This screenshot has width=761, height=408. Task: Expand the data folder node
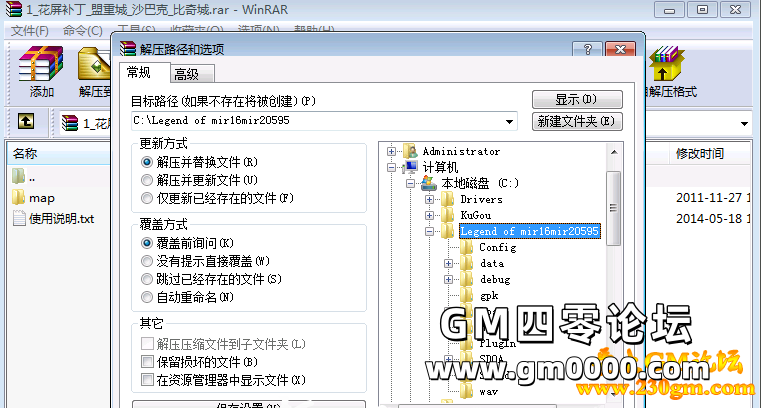(x=448, y=263)
